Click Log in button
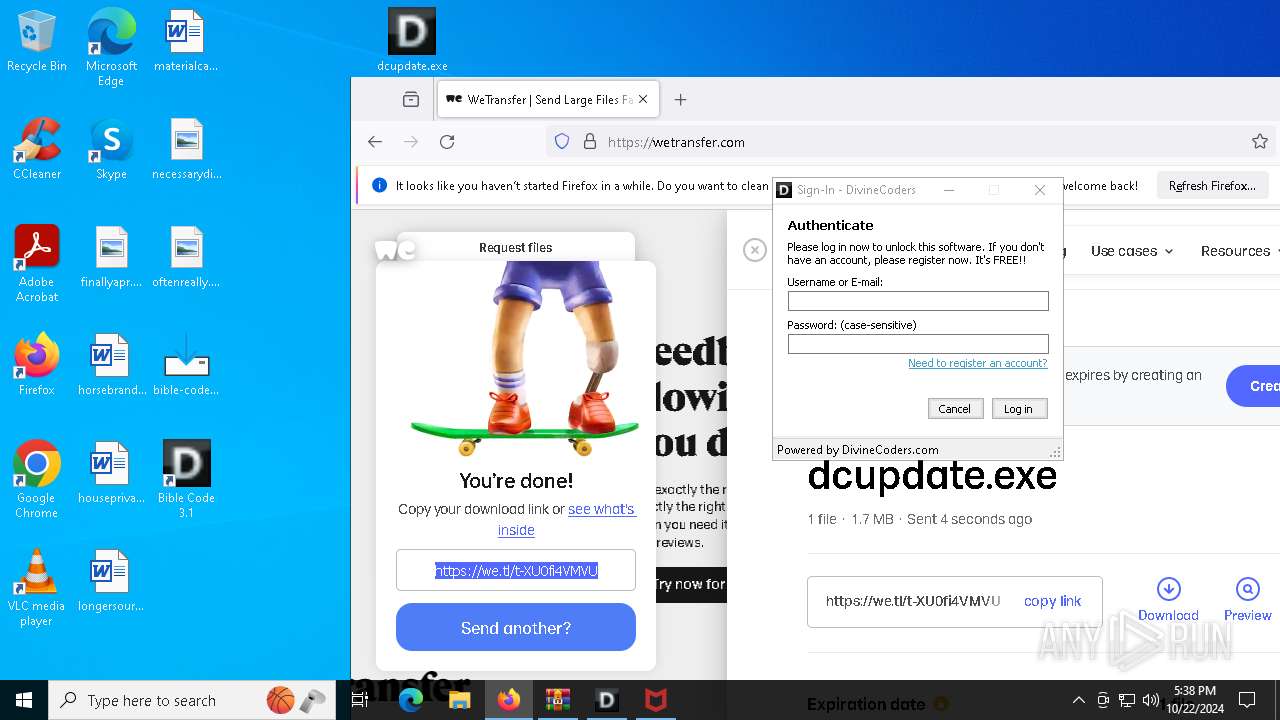The image size is (1280, 720). pos(1019,408)
